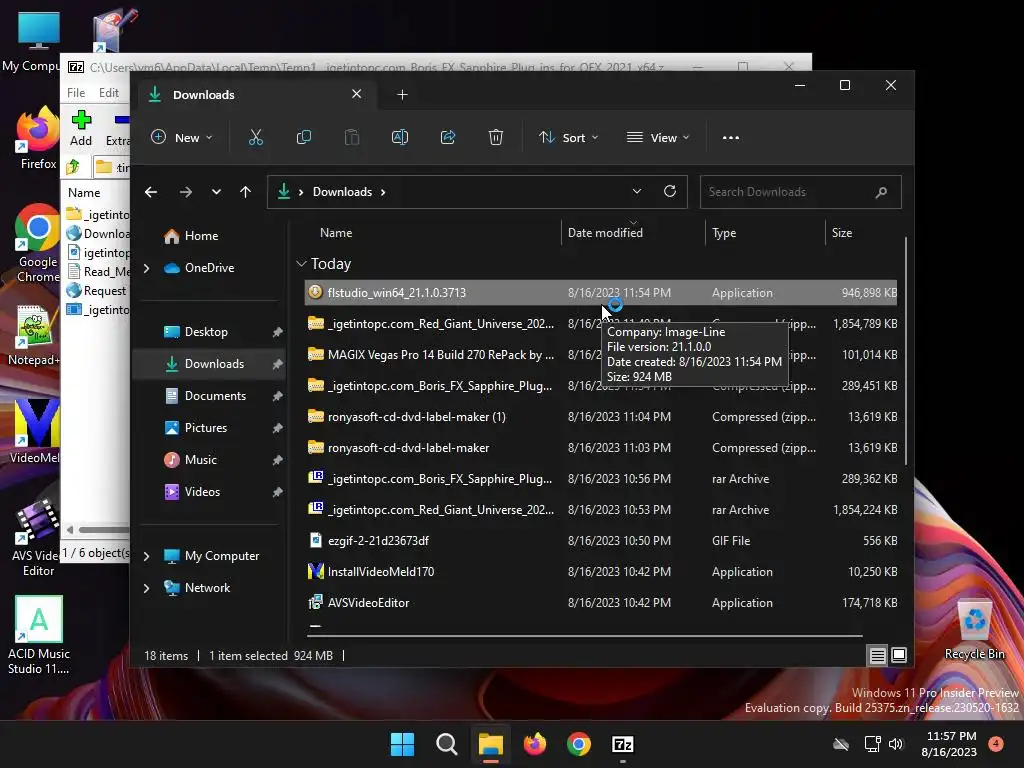Go back with the left arrow
This screenshot has width=1024, height=768.
point(151,192)
